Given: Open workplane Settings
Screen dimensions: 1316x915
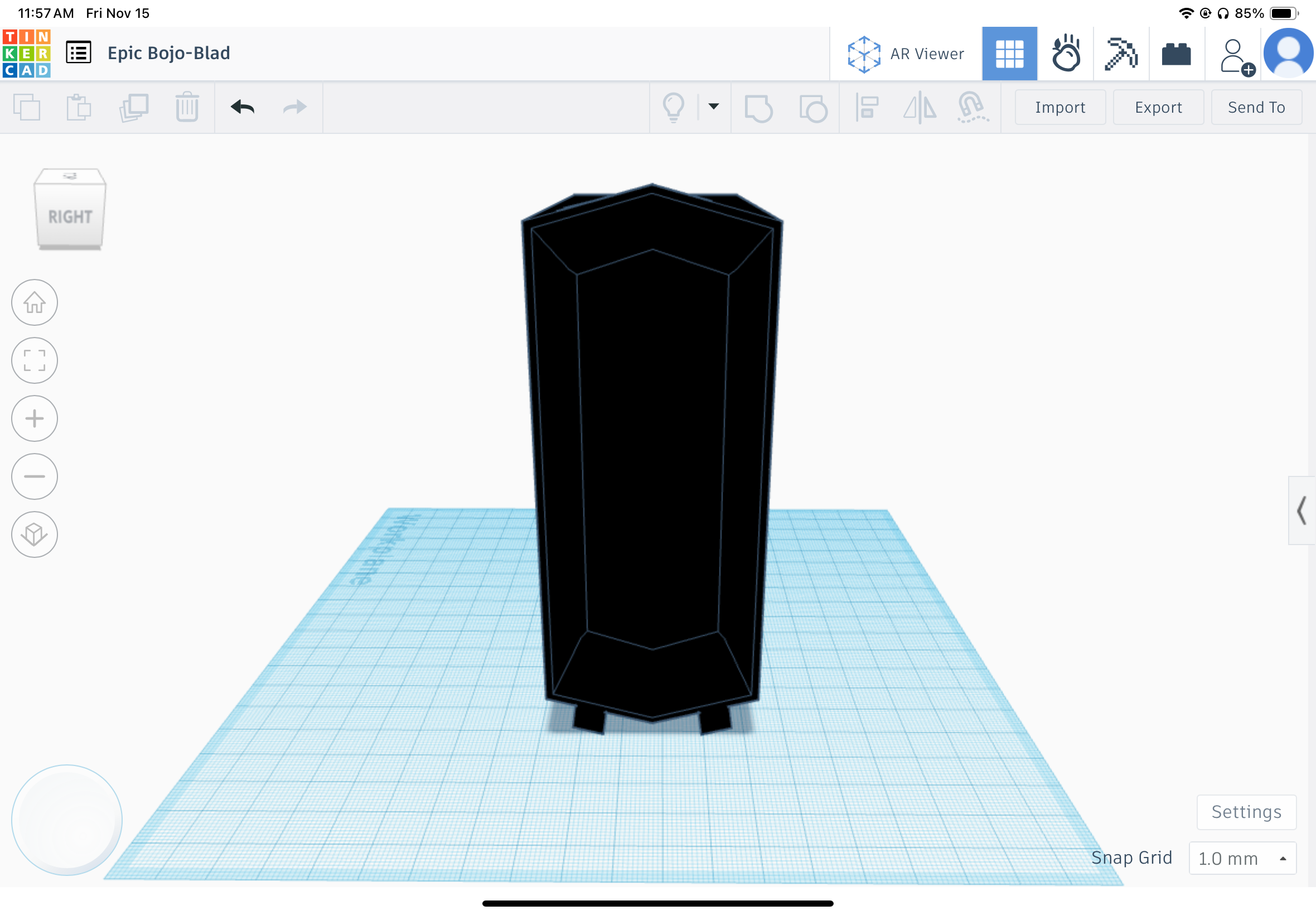Looking at the screenshot, I should [x=1246, y=811].
